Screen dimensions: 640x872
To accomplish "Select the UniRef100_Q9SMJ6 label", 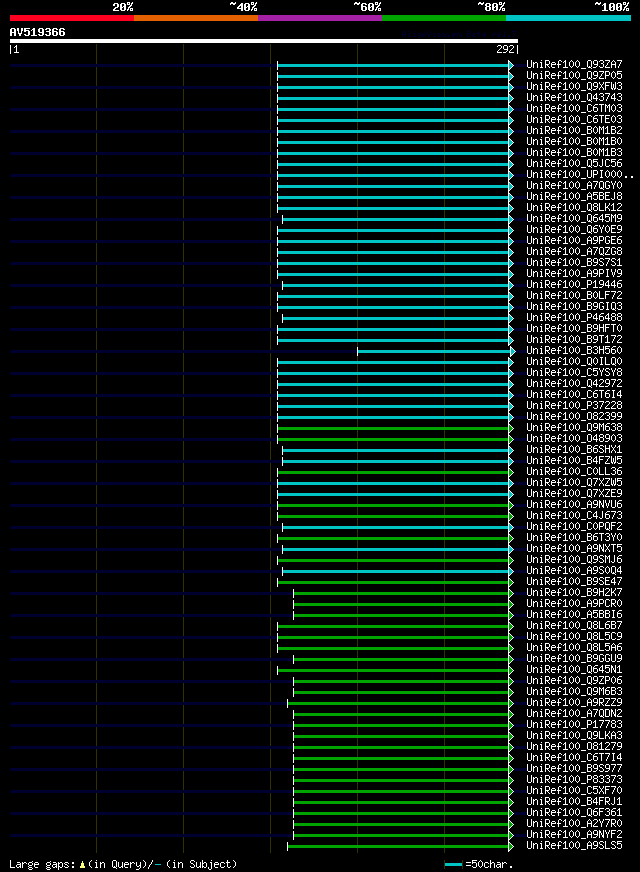I will click(574, 560).
